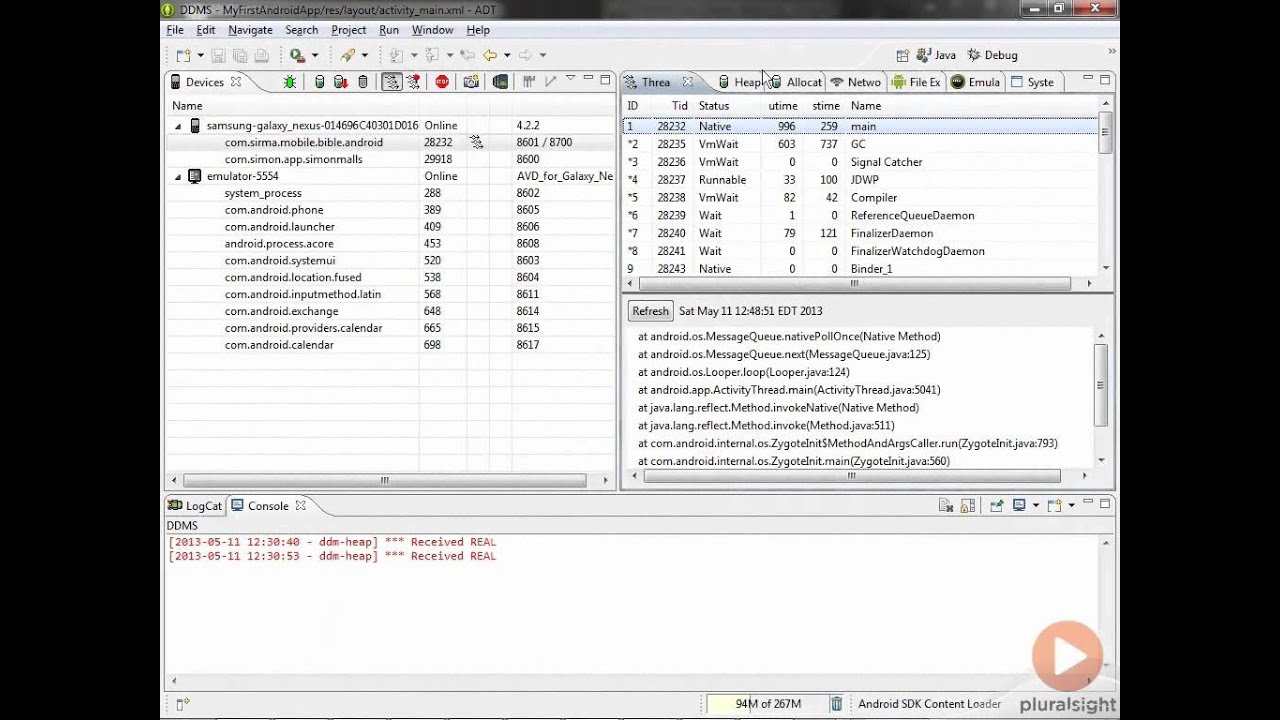Click the Maximize button of Devices panel

(x=605, y=79)
